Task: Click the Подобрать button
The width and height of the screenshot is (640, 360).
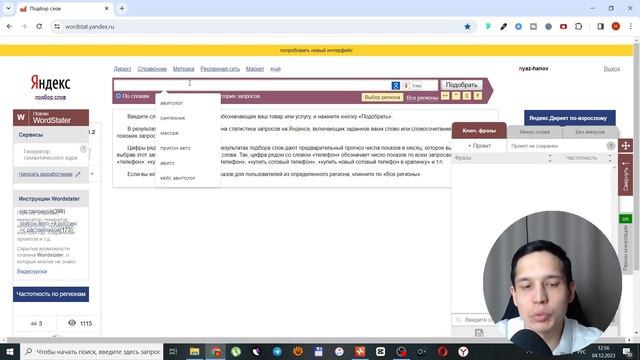Action: tap(461, 85)
